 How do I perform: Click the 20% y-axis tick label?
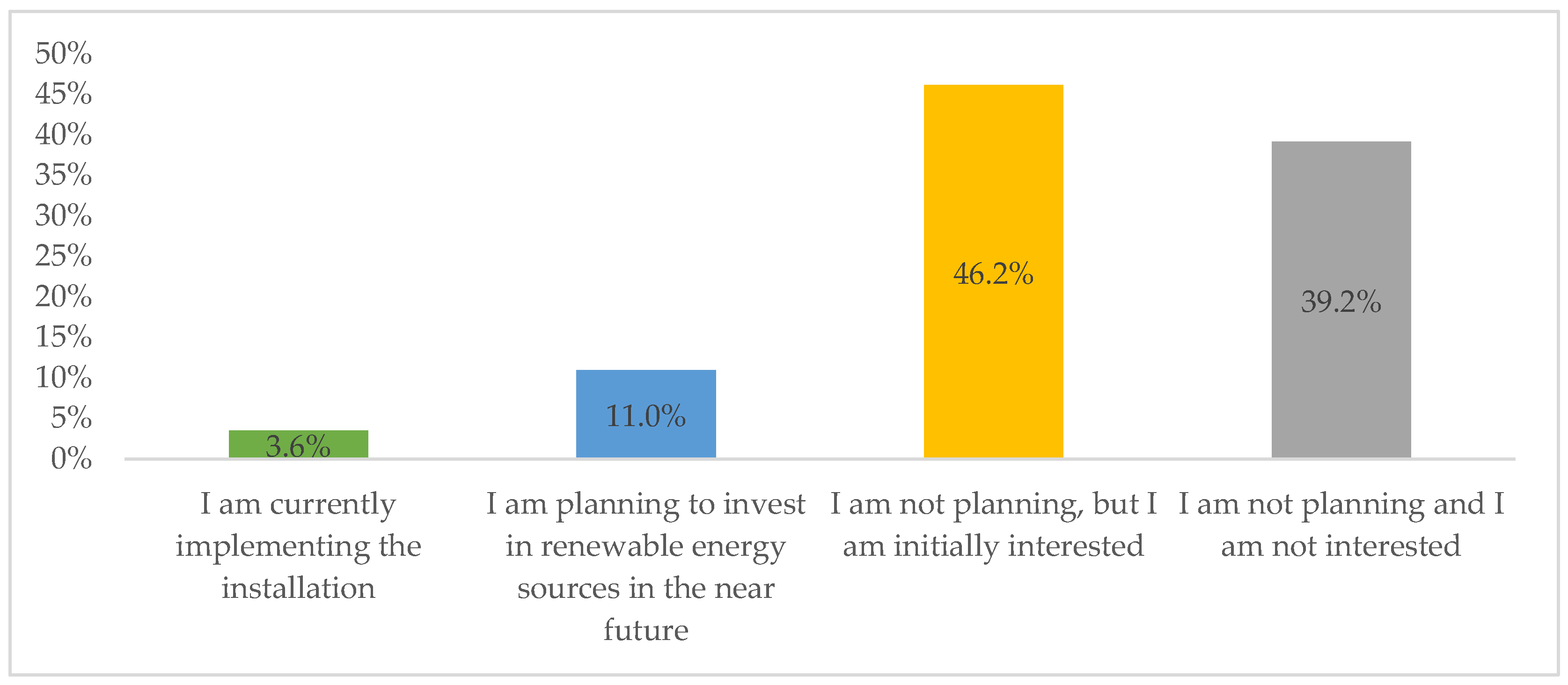click(x=63, y=296)
